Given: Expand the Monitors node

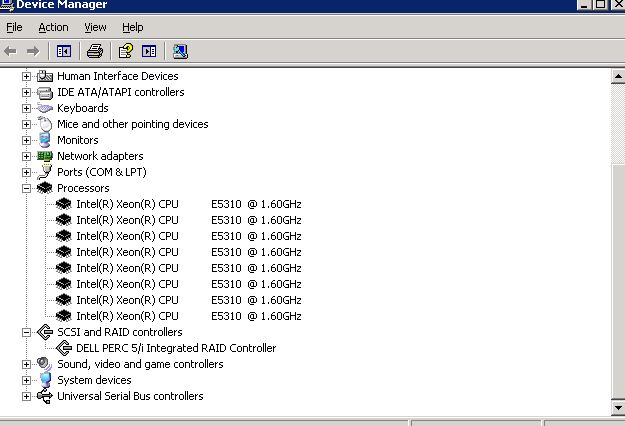Looking at the screenshot, I should 26,140.
